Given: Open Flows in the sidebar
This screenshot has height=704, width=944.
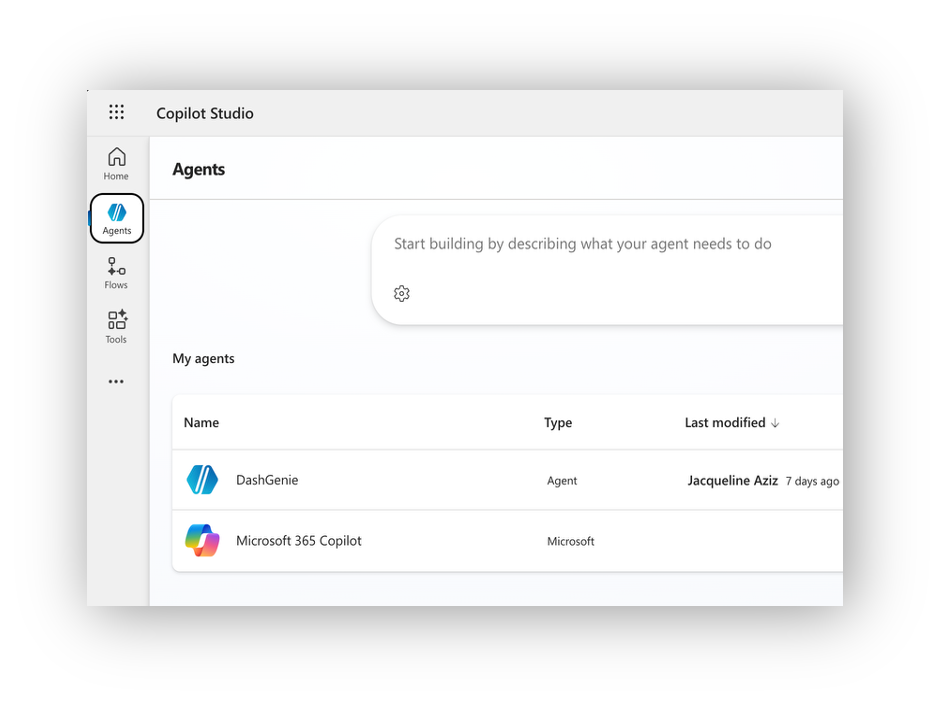Looking at the screenshot, I should [x=116, y=273].
